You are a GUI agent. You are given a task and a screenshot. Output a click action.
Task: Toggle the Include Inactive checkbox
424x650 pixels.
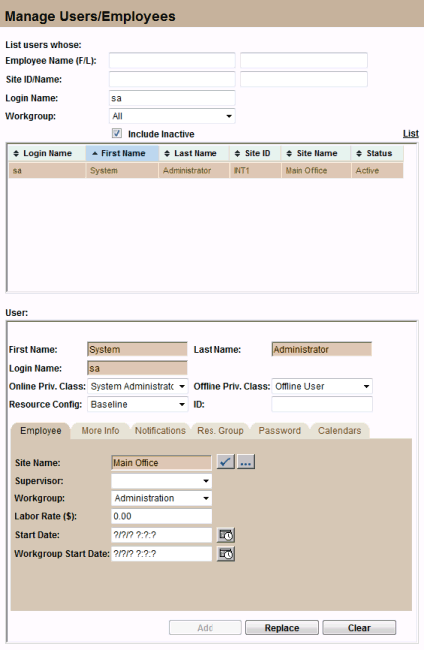[117, 133]
